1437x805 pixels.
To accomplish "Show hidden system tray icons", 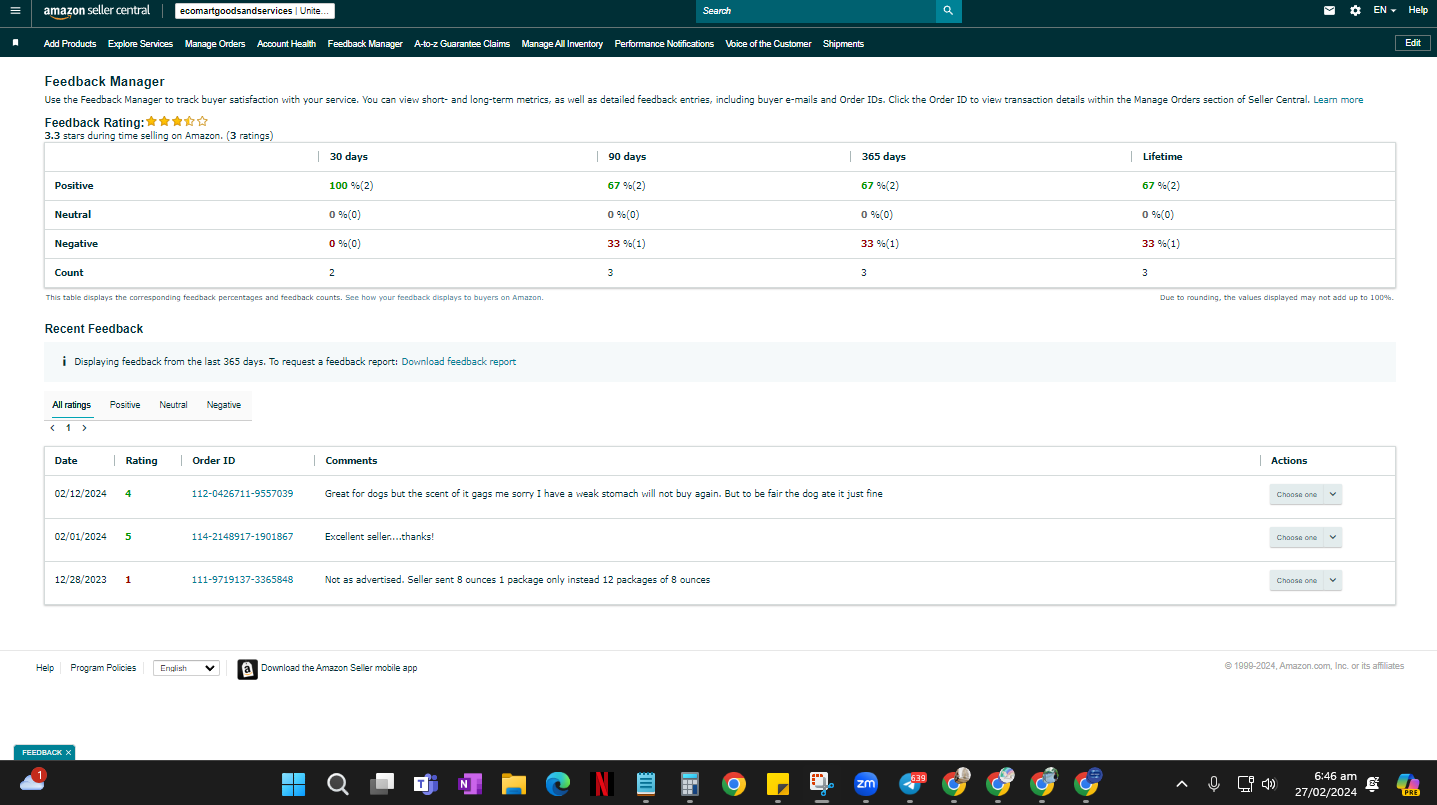I will click(x=1182, y=784).
